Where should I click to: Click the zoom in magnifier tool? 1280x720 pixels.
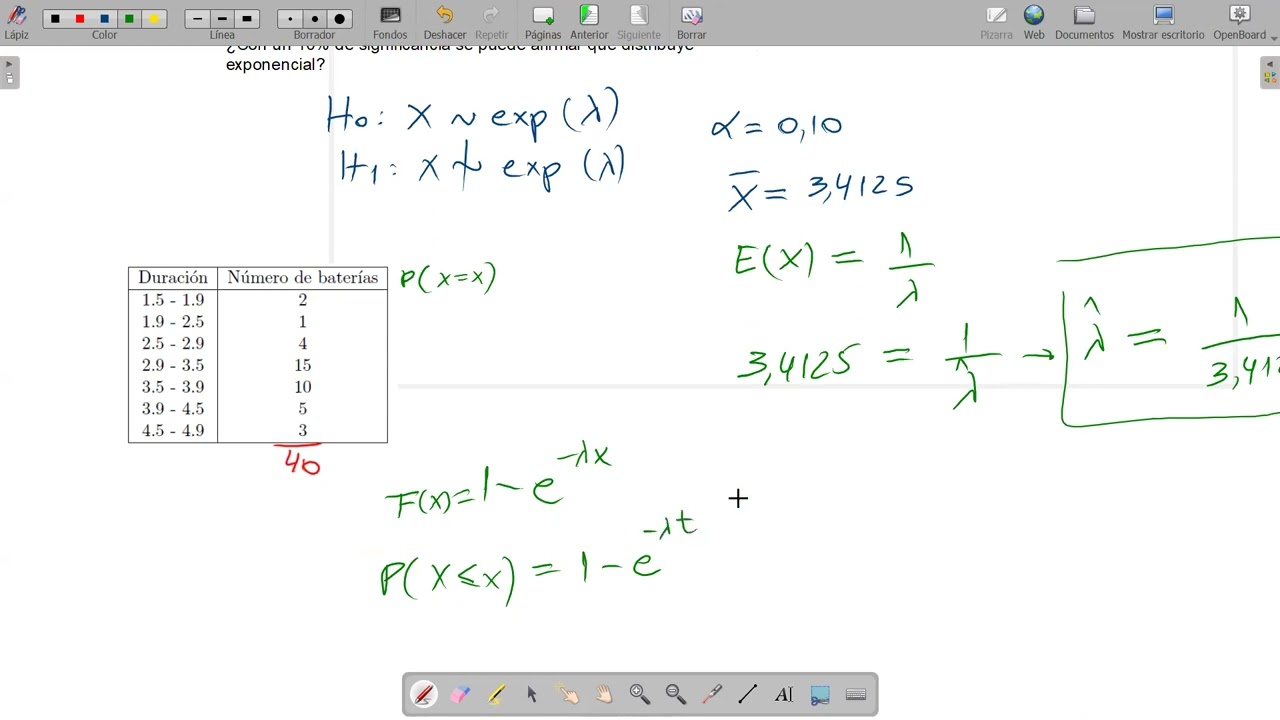pos(640,694)
